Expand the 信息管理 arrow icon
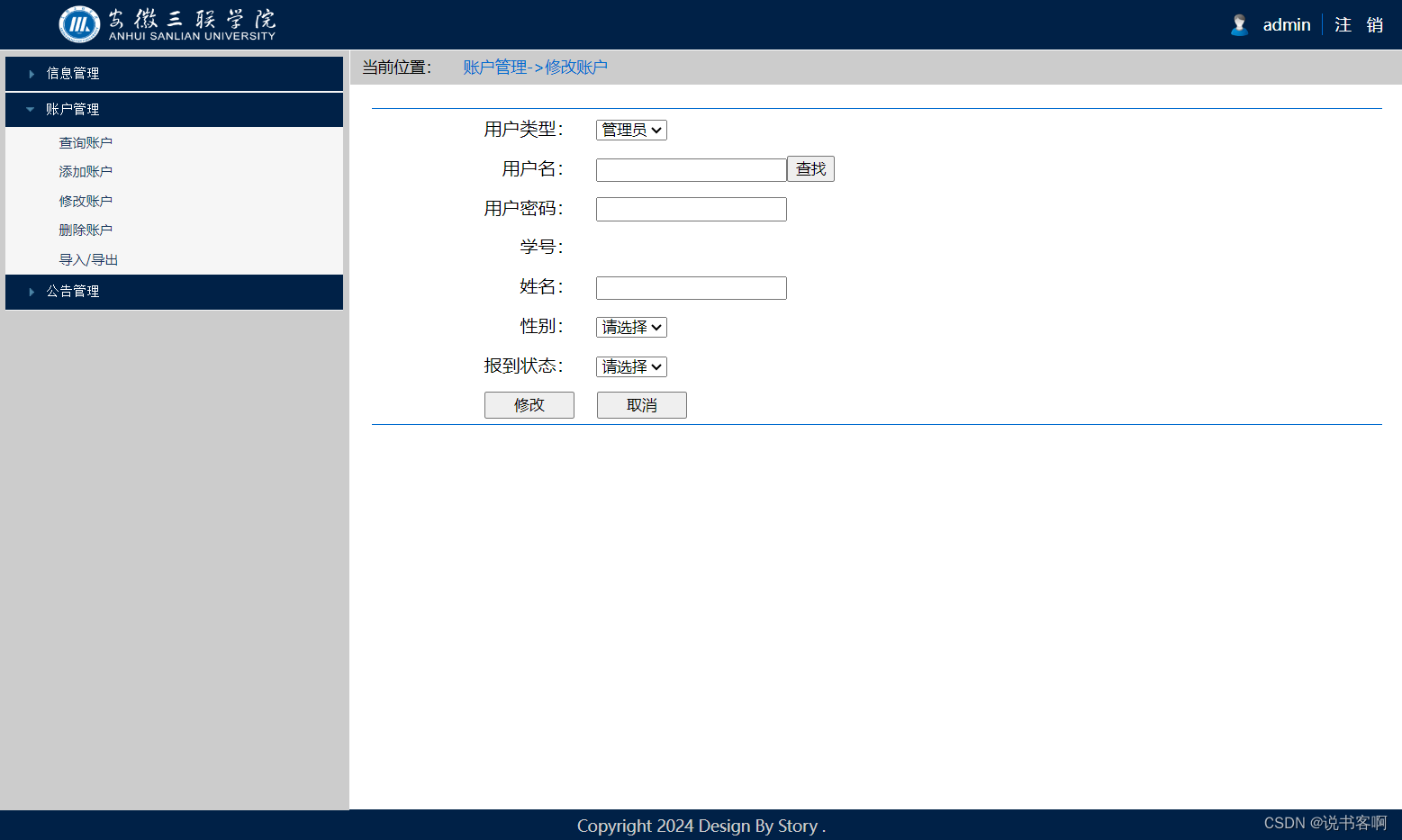 pyautogui.click(x=32, y=74)
